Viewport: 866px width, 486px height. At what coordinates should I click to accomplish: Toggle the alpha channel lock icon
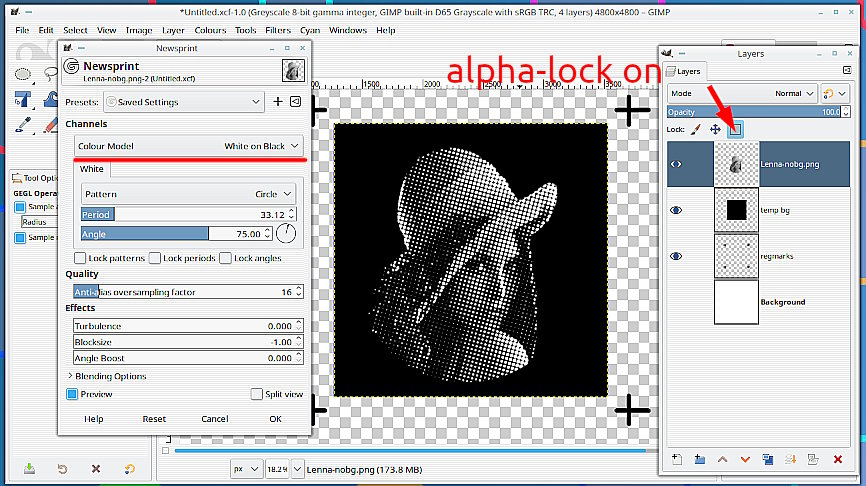coord(735,129)
